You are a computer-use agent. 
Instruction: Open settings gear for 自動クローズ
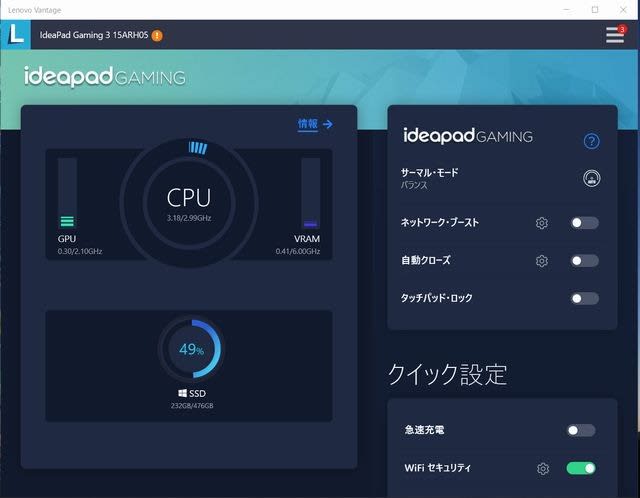coord(542,260)
